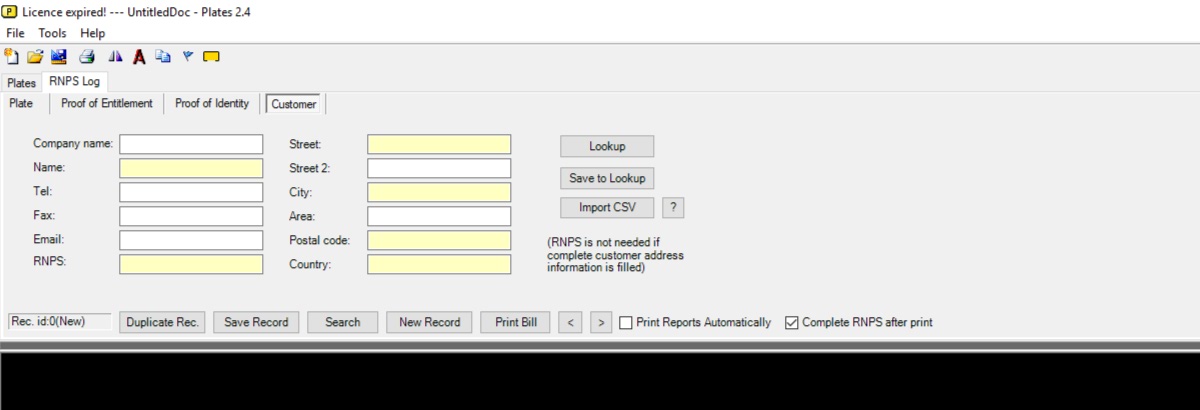Focus the Company name input field

coord(191,144)
